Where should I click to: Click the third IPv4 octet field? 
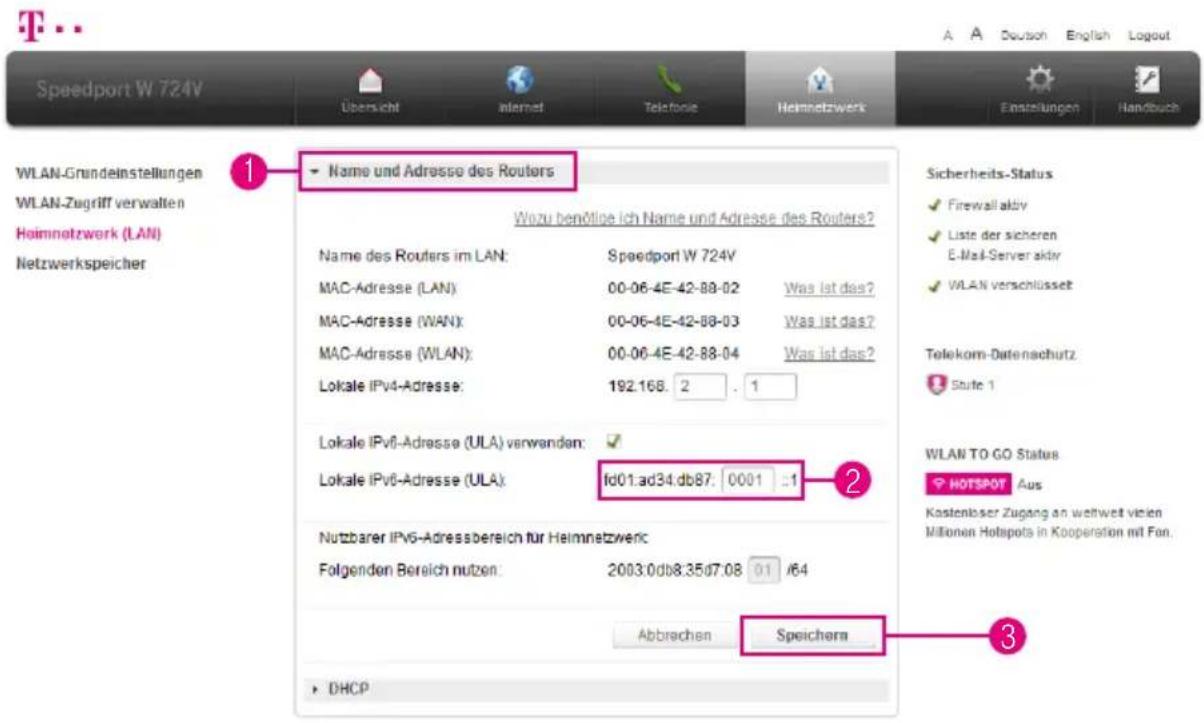pyautogui.click(x=698, y=387)
